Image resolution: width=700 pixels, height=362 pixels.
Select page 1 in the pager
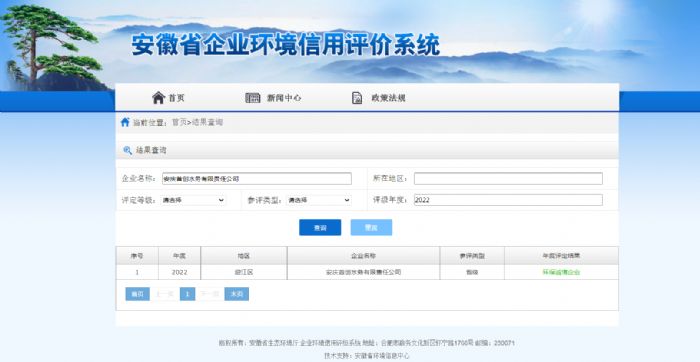point(188,294)
